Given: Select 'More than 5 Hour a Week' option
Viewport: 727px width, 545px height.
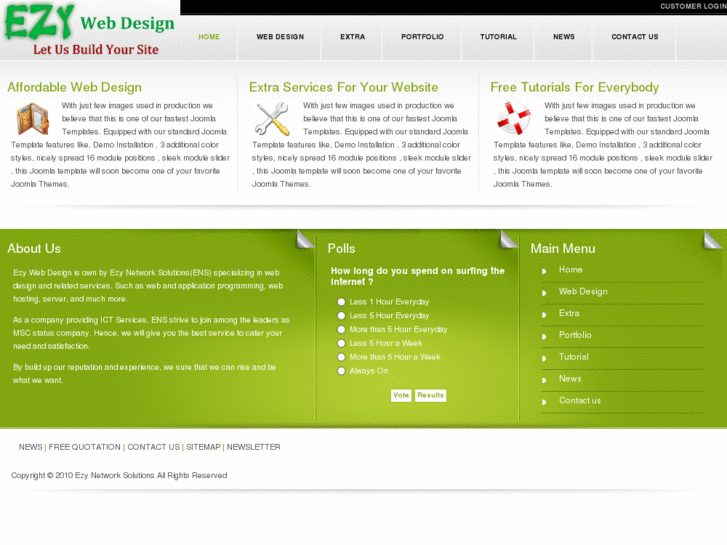Looking at the screenshot, I should [x=341, y=357].
